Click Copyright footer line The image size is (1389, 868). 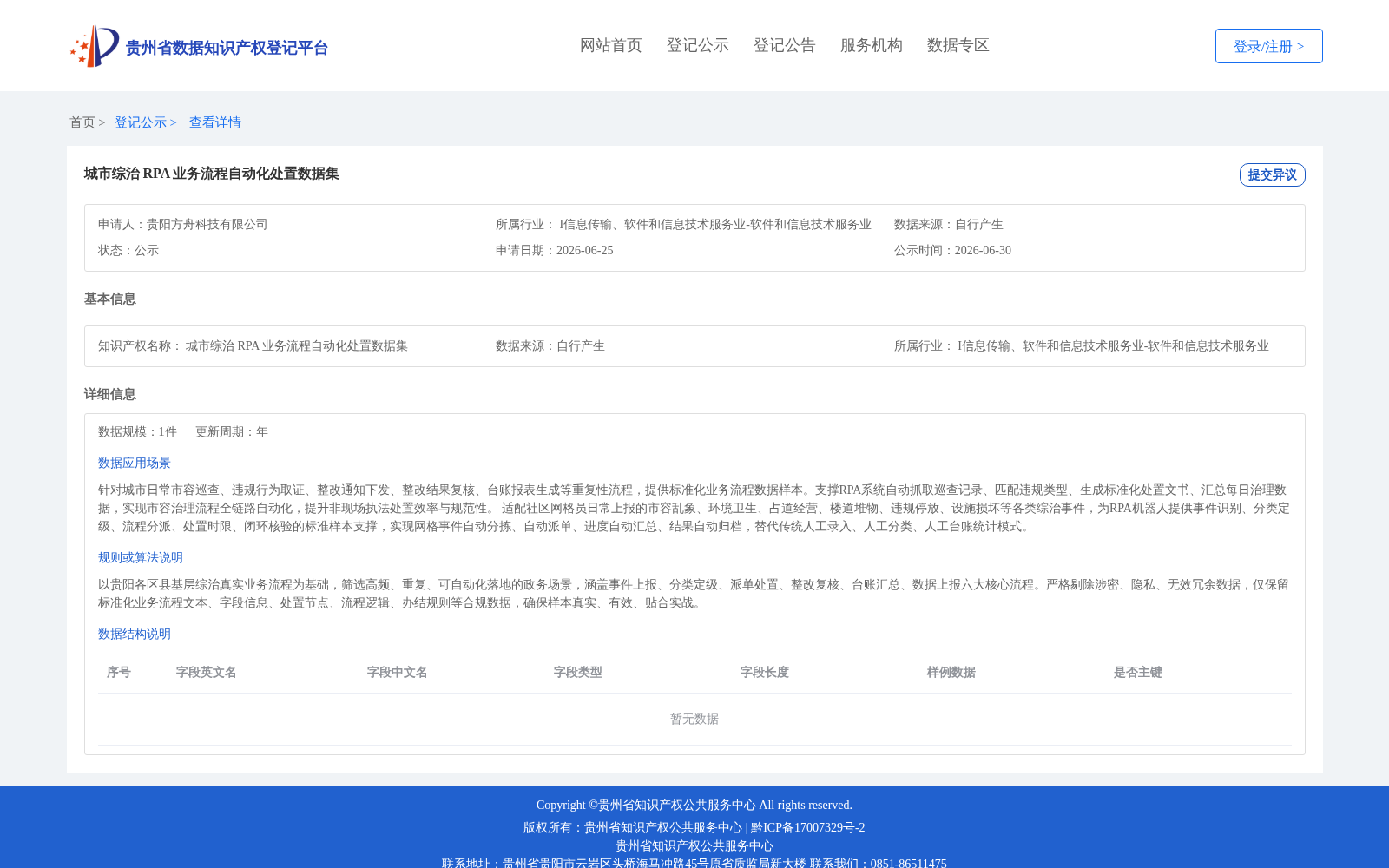pos(694,805)
